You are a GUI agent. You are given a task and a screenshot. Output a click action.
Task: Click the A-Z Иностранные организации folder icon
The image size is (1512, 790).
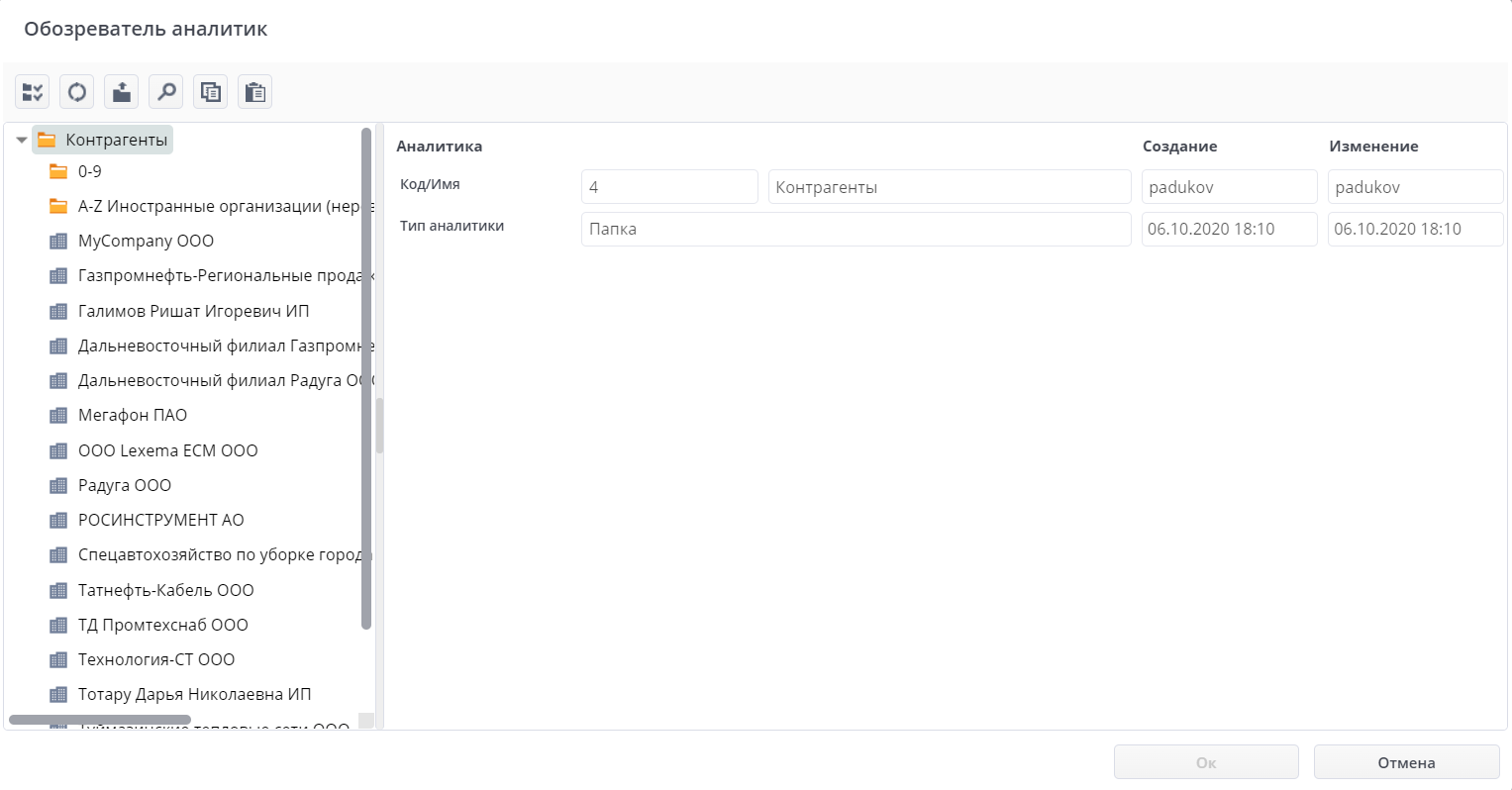[58, 206]
